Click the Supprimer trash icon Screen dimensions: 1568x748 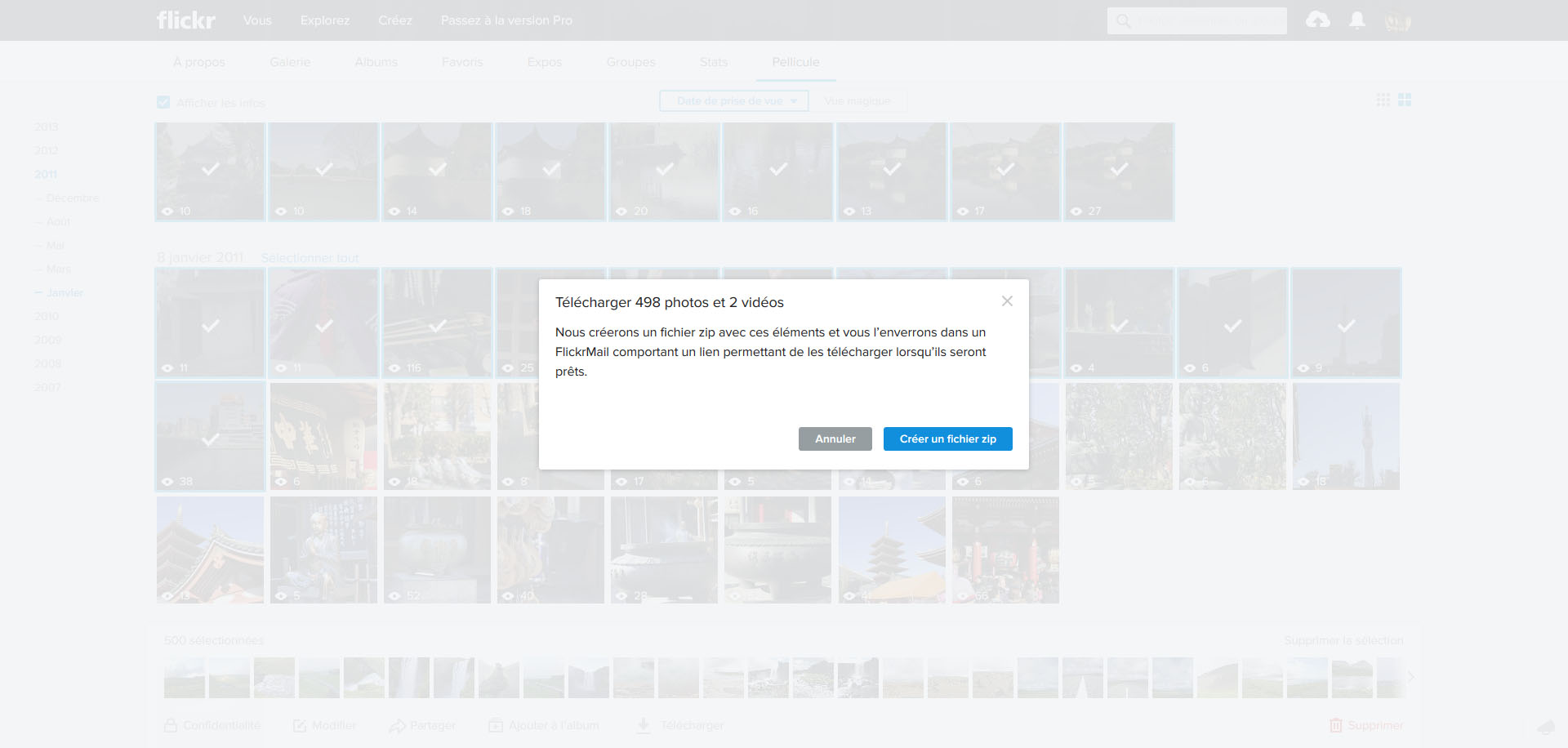[x=1336, y=725]
